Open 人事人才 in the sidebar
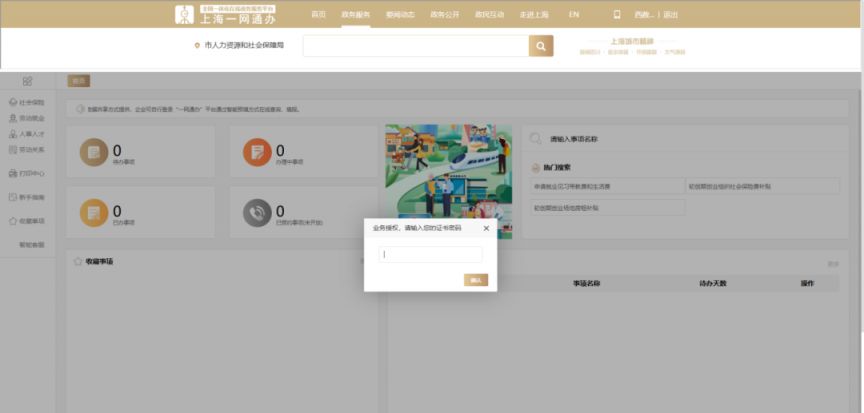This screenshot has height=413, width=864. coord(27,134)
